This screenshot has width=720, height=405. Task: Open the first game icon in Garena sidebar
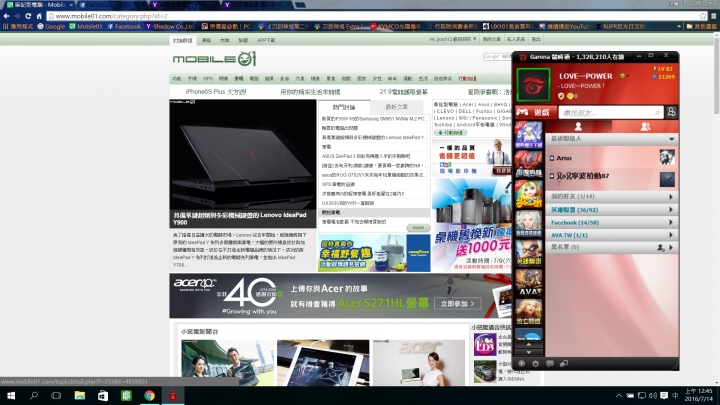coord(529,135)
